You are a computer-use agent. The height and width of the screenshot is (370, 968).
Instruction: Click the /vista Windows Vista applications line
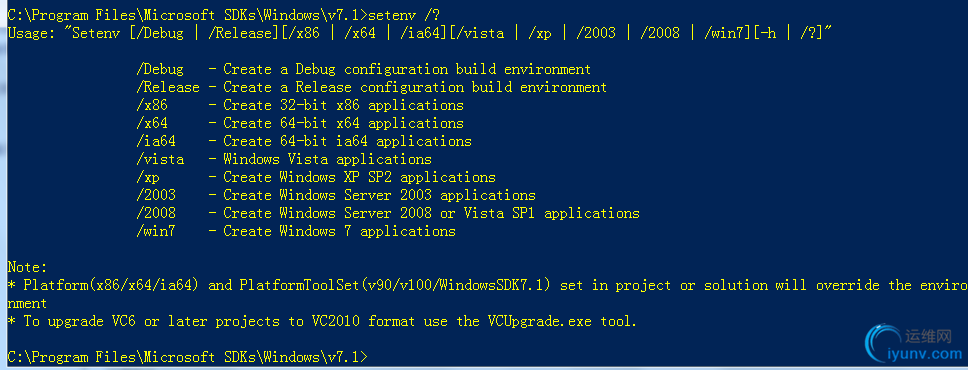(283, 159)
